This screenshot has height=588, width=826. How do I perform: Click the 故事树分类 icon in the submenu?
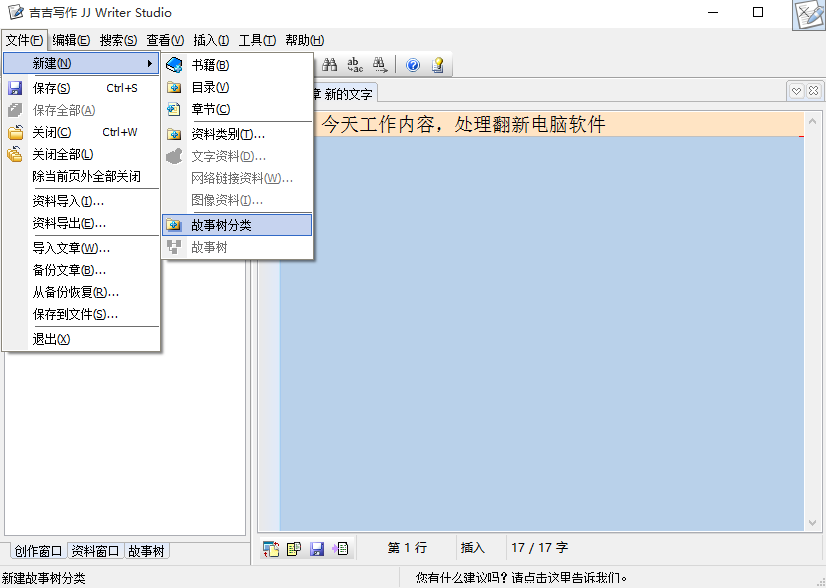coord(173,224)
